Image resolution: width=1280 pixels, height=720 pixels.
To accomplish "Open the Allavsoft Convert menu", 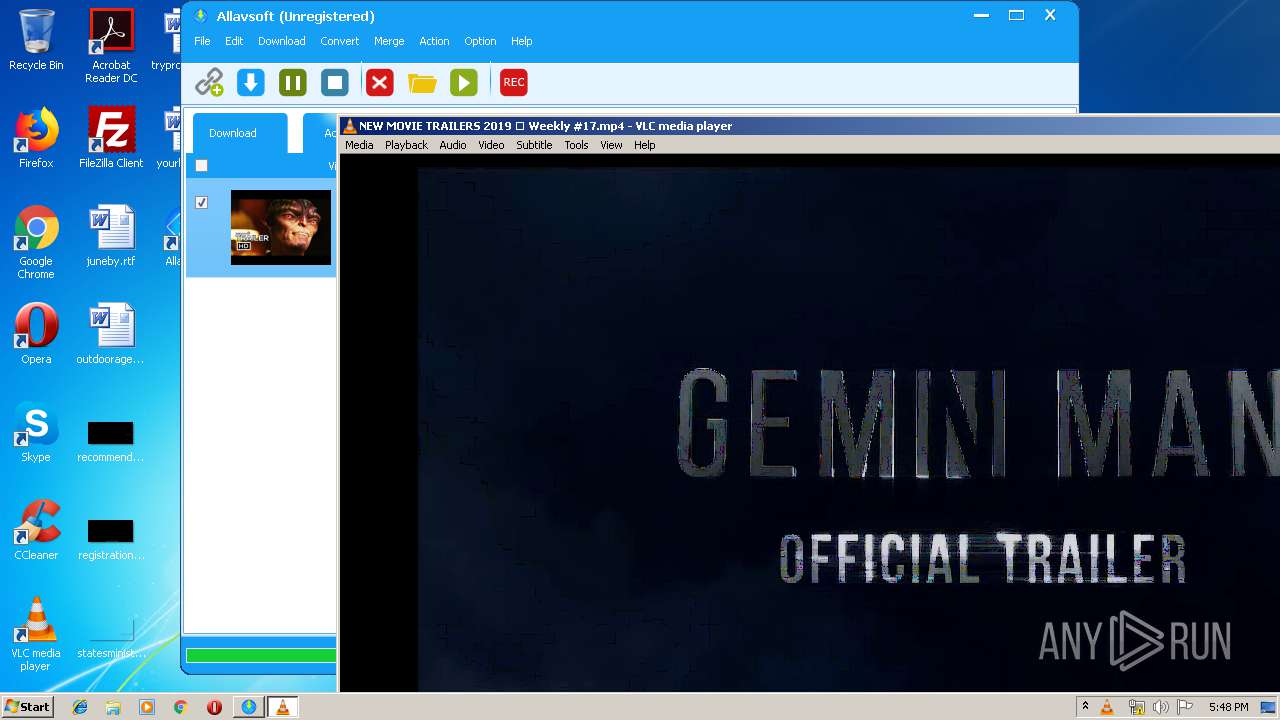I will click(x=339, y=41).
